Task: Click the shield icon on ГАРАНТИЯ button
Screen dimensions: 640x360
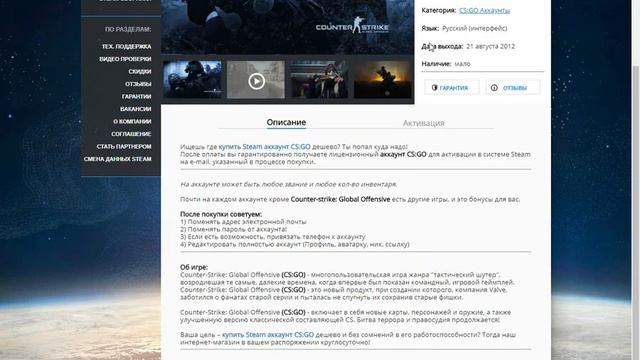Action: (434, 87)
